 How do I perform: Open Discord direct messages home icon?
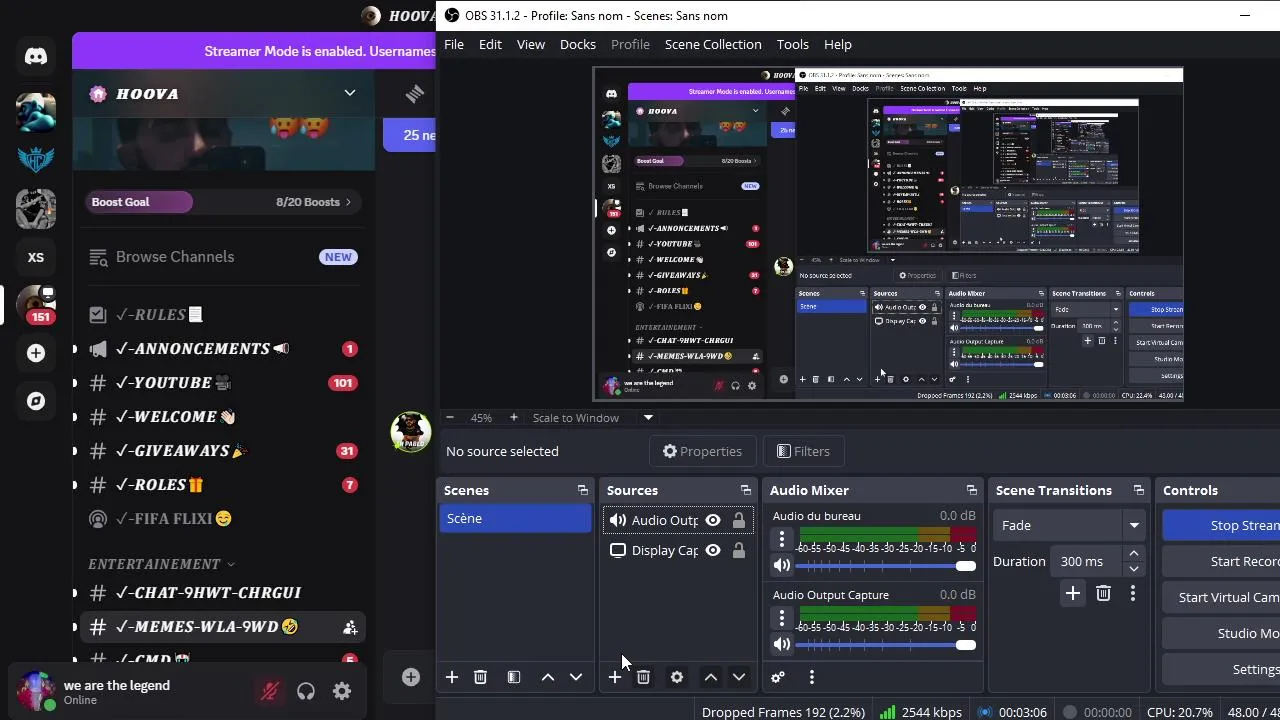pyautogui.click(x=36, y=56)
